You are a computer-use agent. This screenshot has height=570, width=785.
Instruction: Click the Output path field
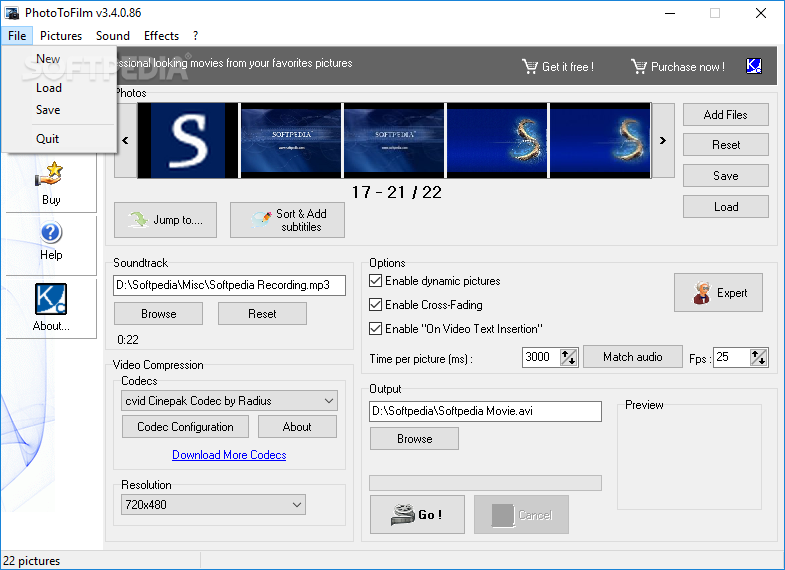point(485,411)
